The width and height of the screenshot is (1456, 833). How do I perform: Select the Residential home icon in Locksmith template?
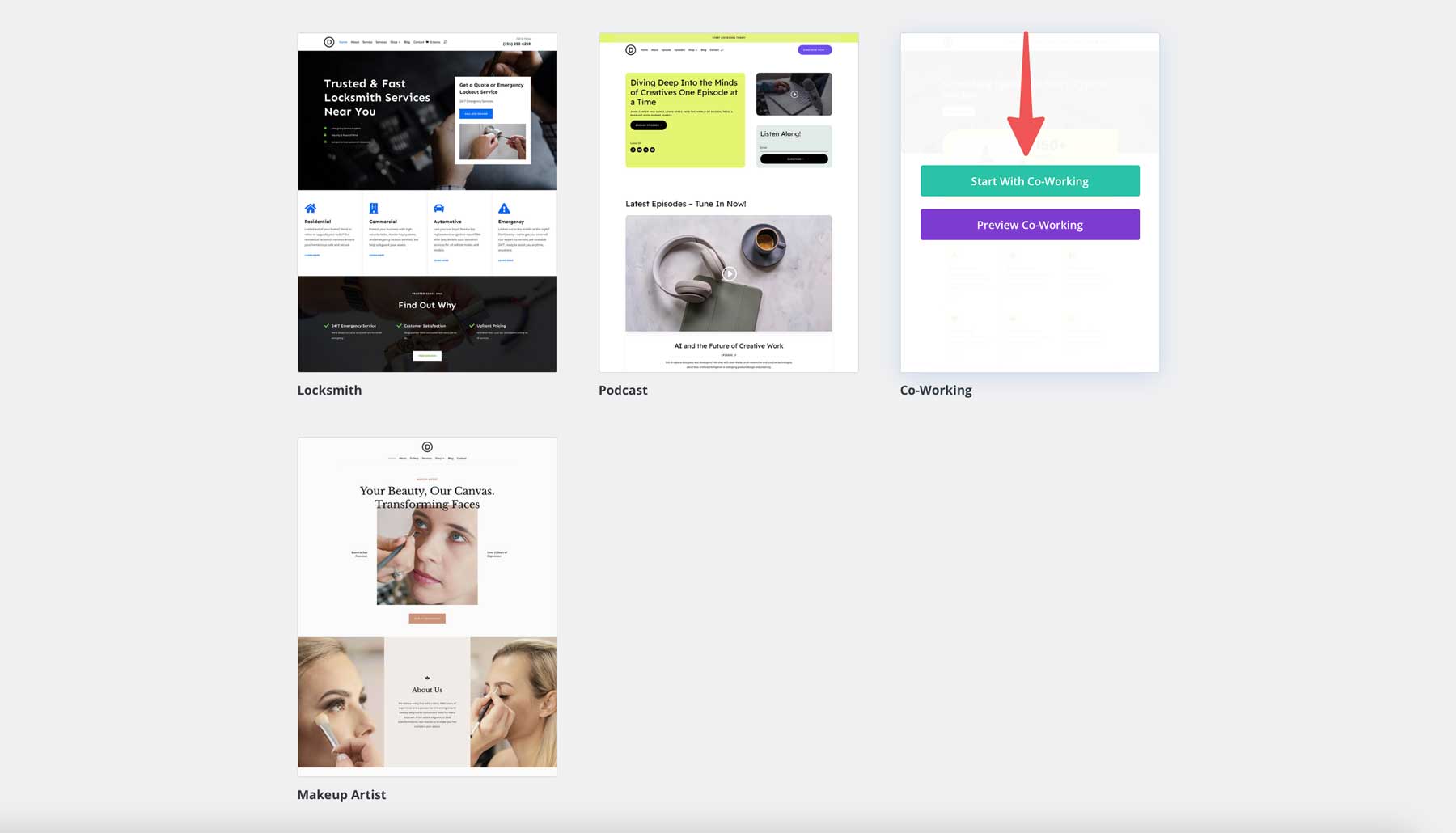311,208
